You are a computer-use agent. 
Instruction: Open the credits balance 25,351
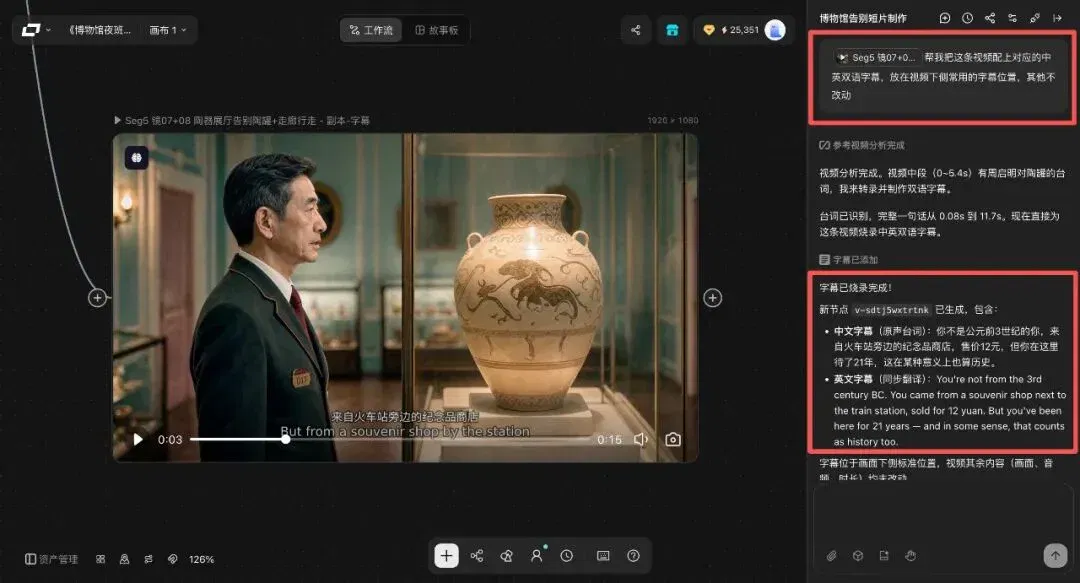click(x=731, y=30)
